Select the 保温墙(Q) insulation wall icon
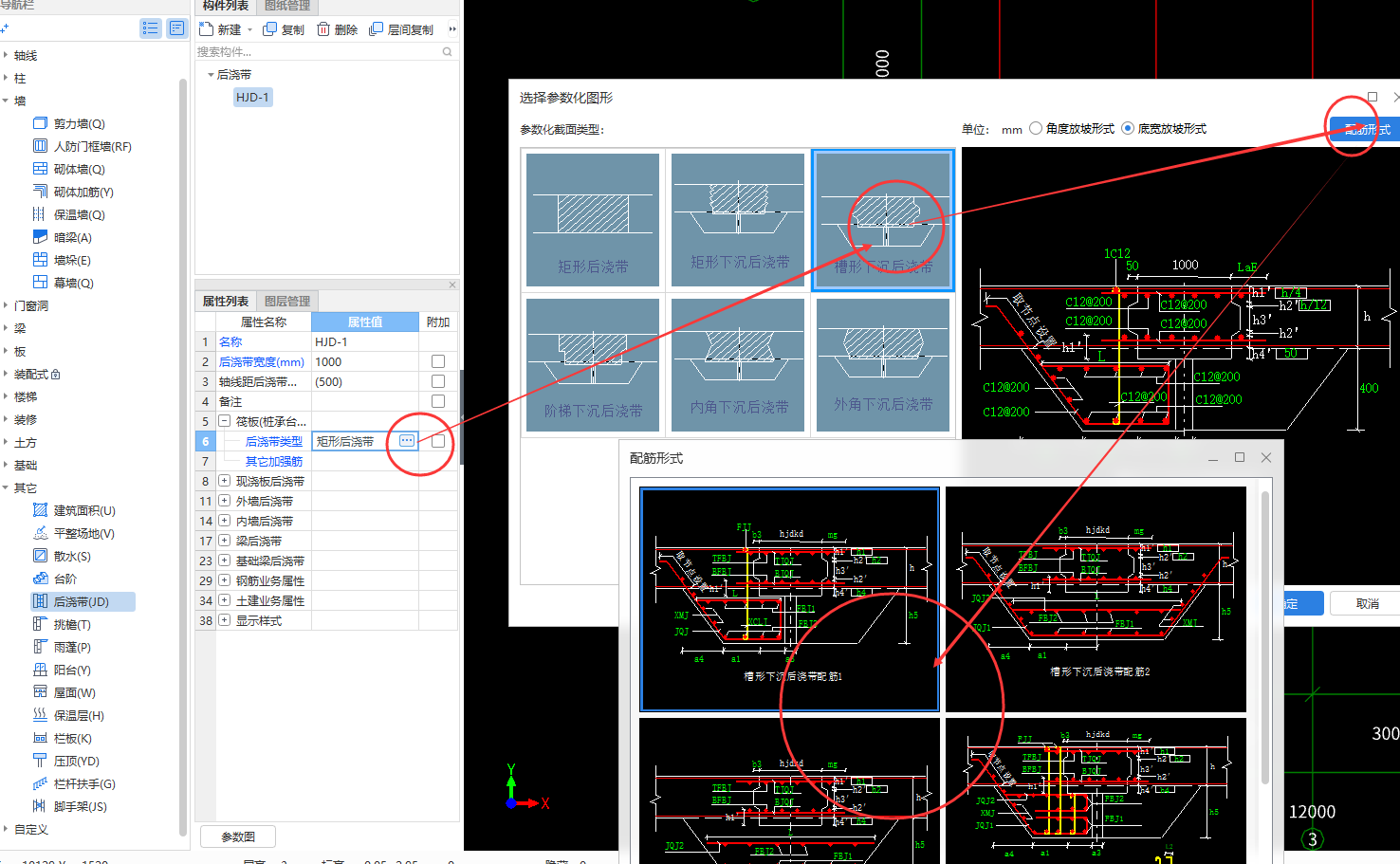 tap(40, 214)
